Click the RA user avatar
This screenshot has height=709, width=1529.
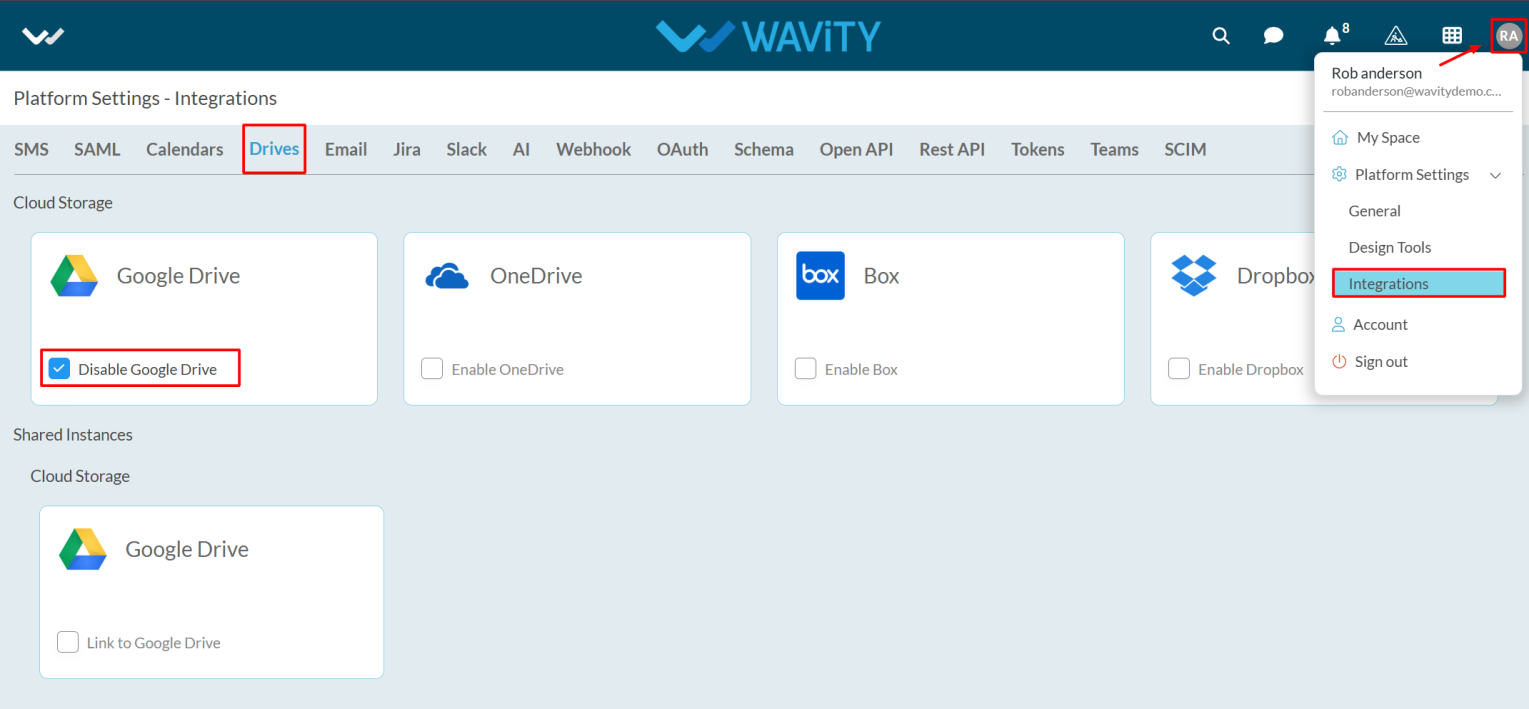point(1508,36)
